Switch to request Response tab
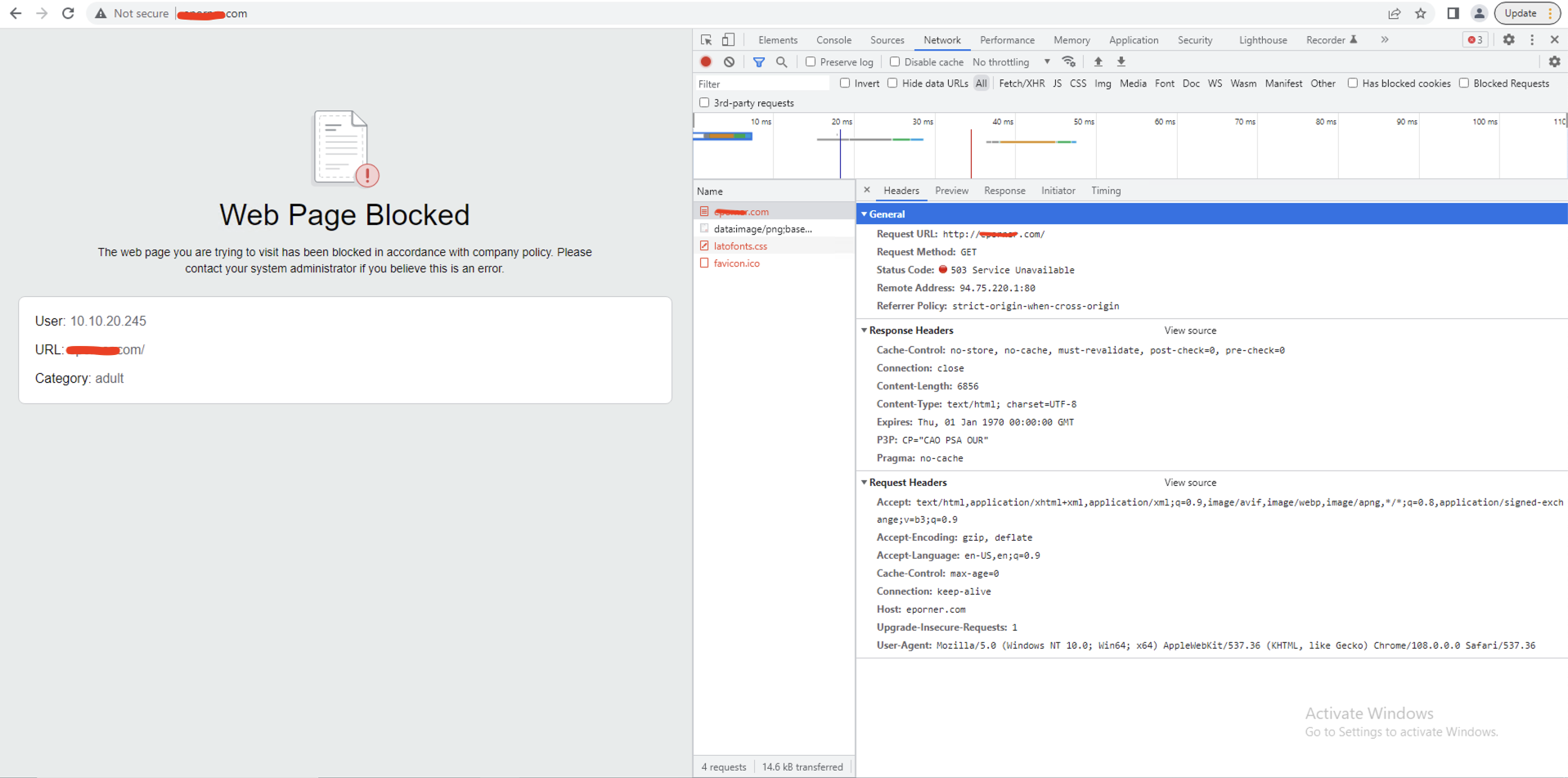The height and width of the screenshot is (778, 1568). (x=1004, y=191)
